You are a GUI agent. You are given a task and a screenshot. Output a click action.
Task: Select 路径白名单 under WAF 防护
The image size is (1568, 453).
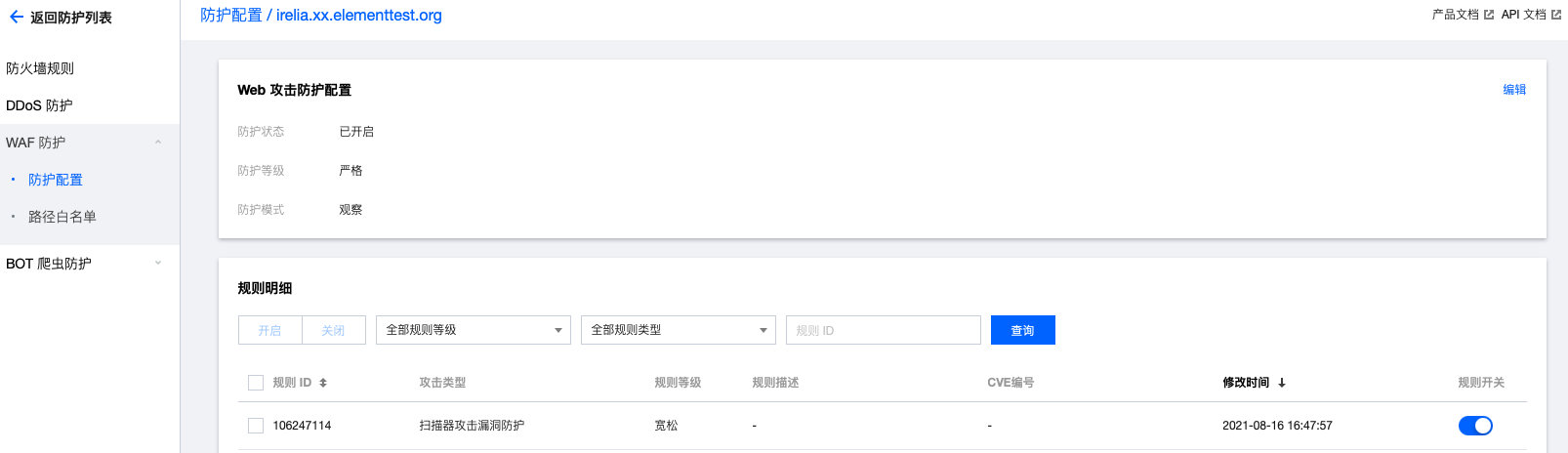click(x=62, y=217)
